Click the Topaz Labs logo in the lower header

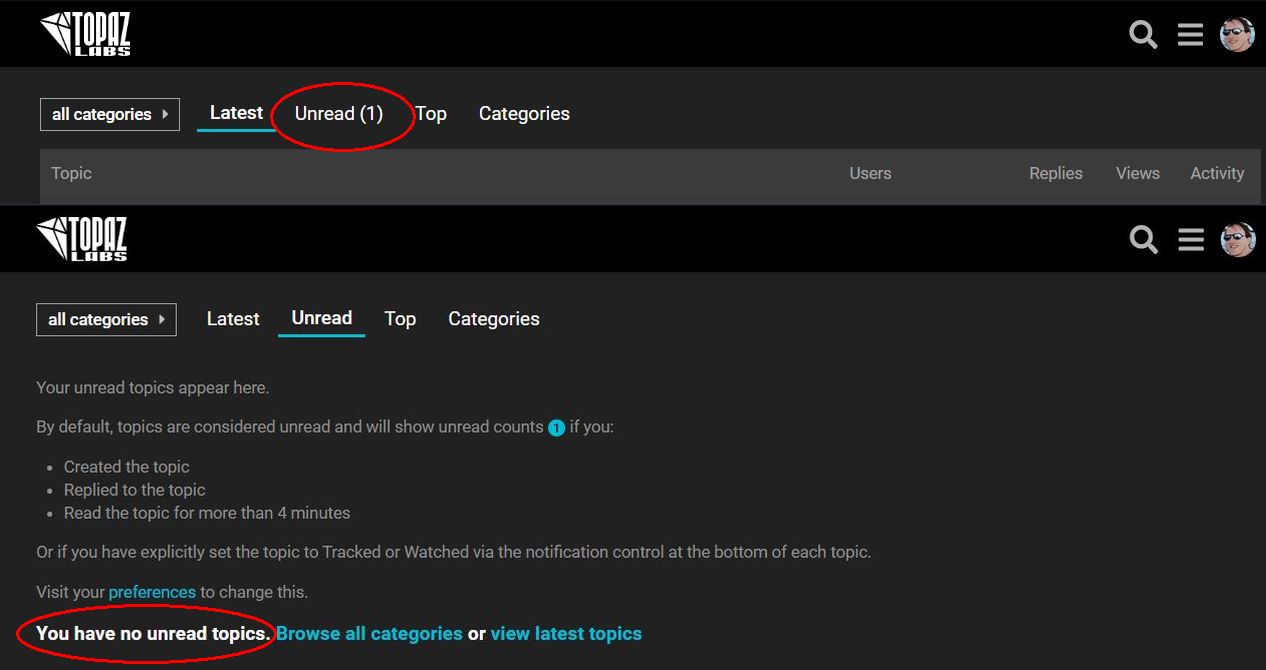pyautogui.click(x=82, y=239)
